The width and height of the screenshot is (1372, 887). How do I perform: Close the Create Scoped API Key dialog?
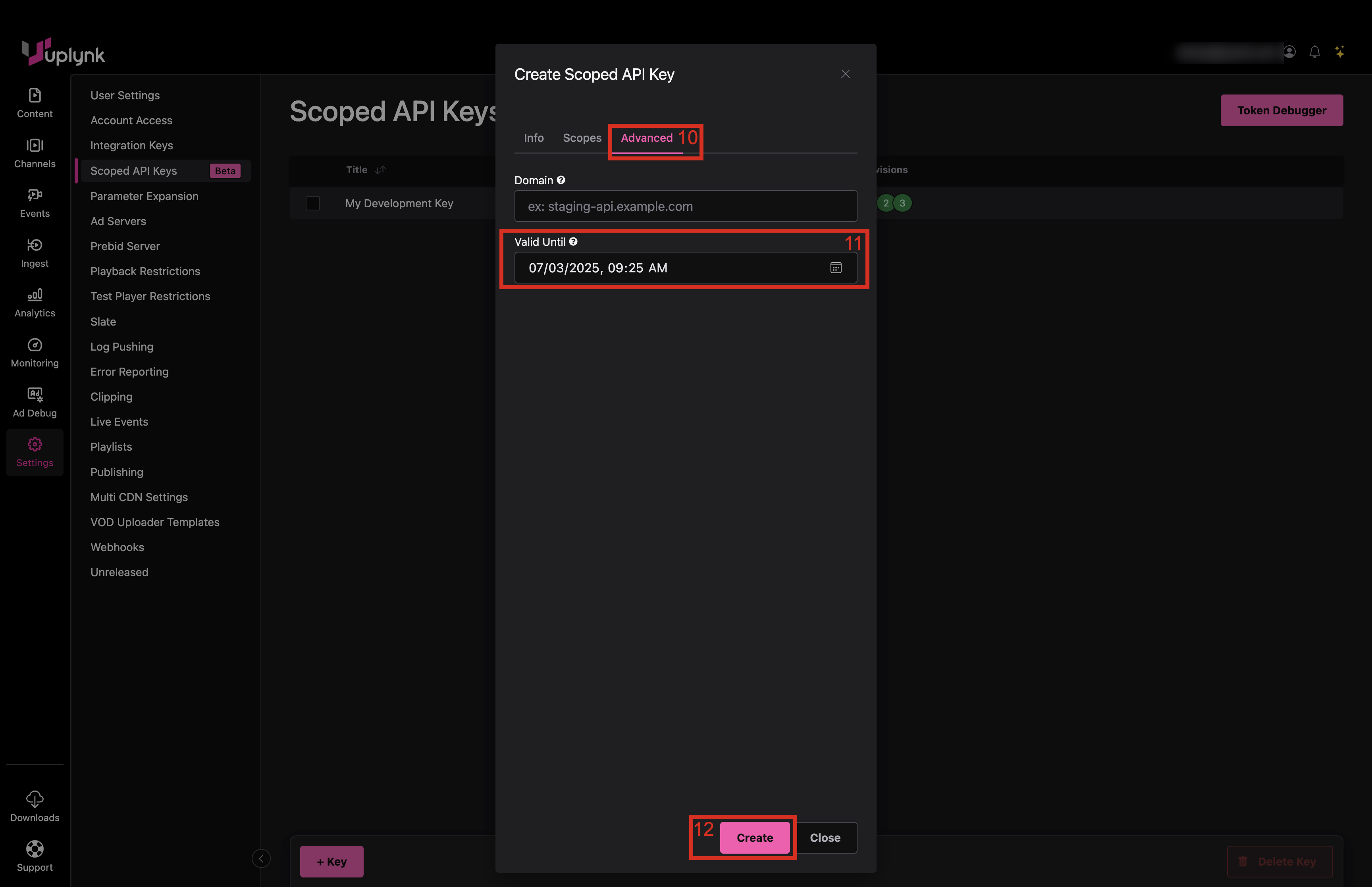click(845, 74)
